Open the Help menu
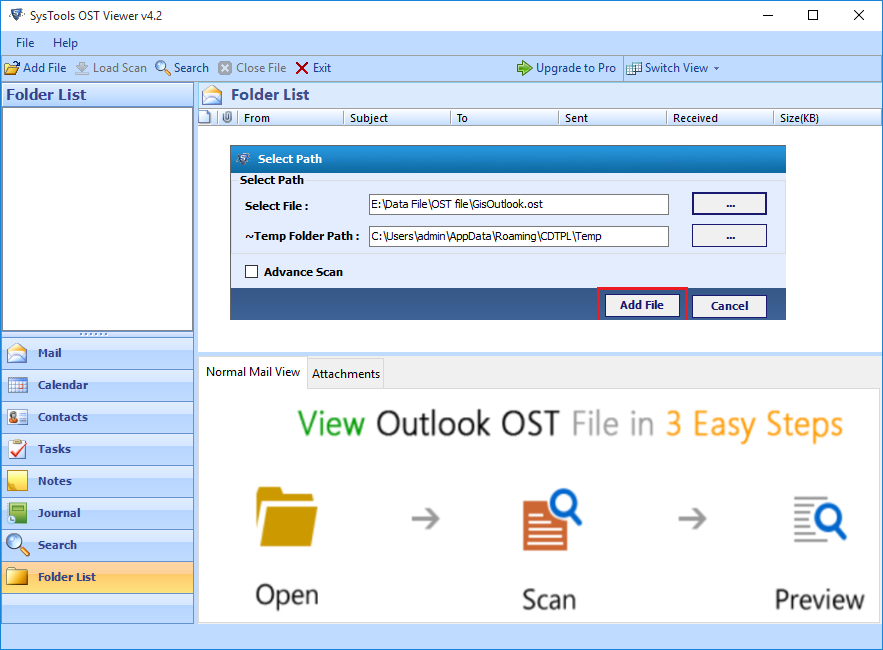This screenshot has height=650, width=883. (65, 43)
